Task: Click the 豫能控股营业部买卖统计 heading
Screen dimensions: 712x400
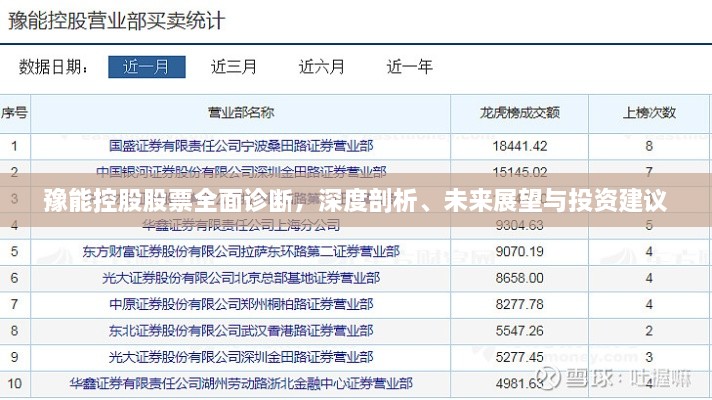Action: [x=117, y=21]
